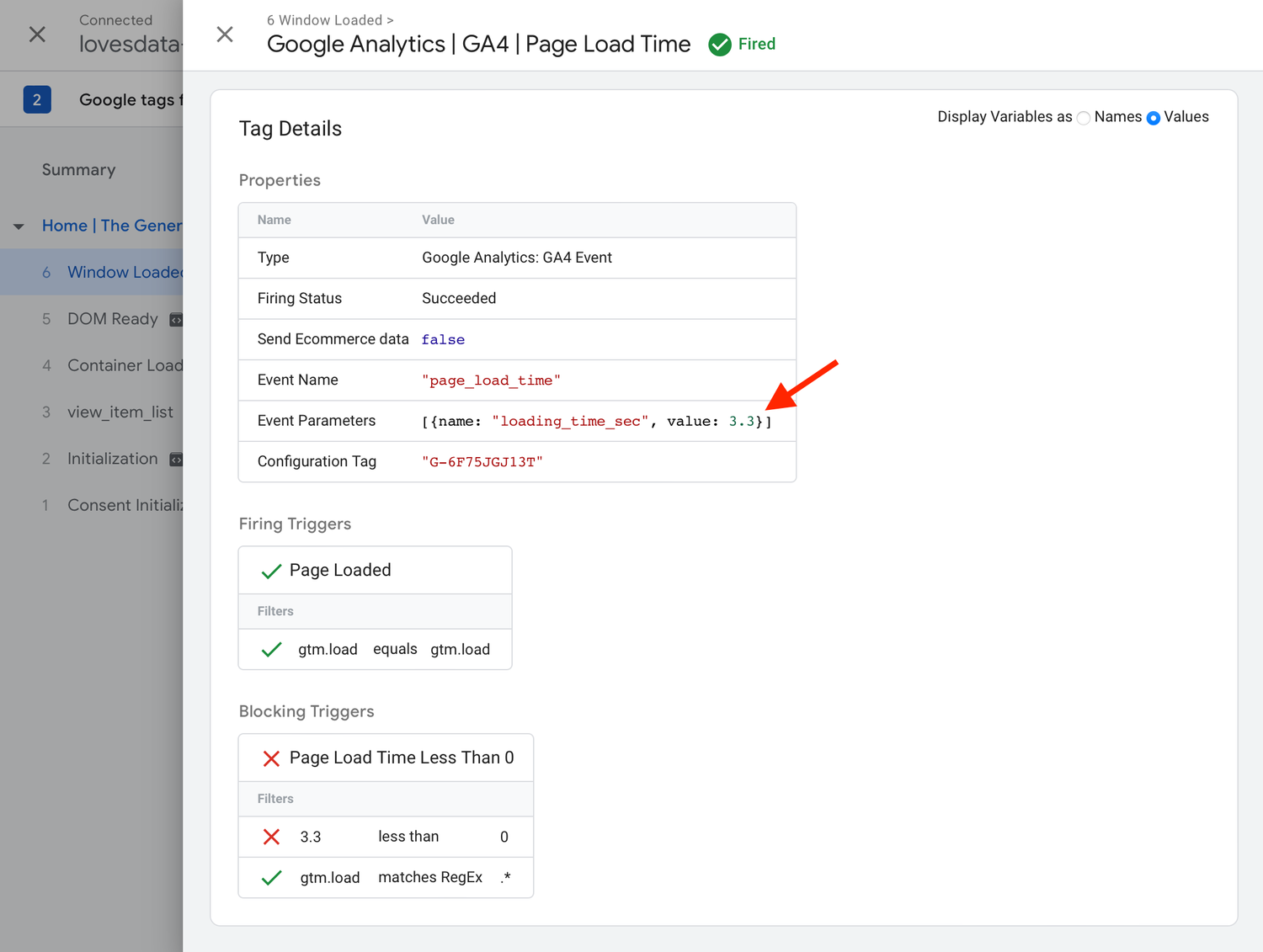Open the Page Loaded firing trigger
Screen dimensions: 1263x952
click(340, 570)
